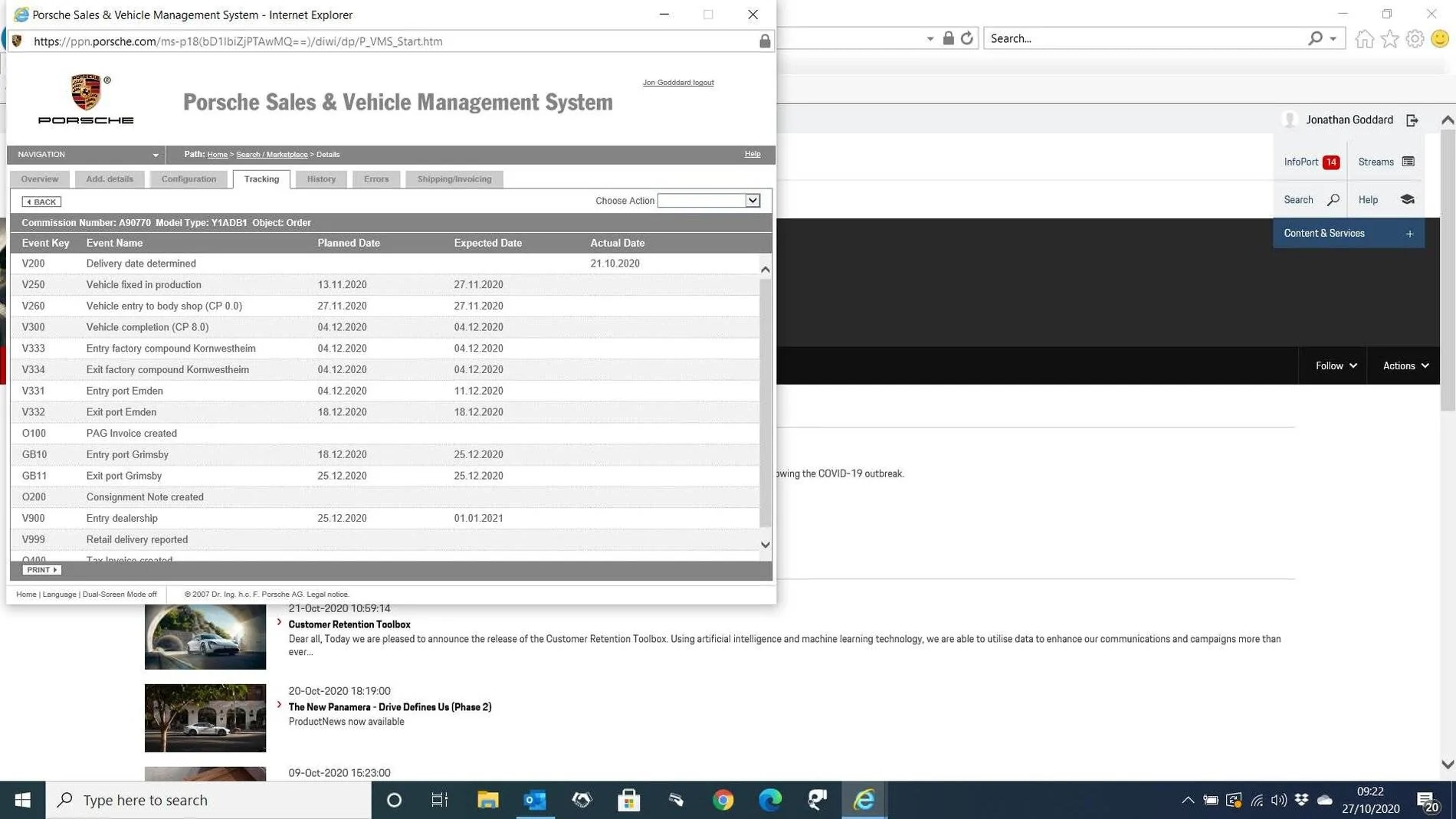Open the Follow dropdown
The image size is (1456, 819).
[x=1336, y=366]
